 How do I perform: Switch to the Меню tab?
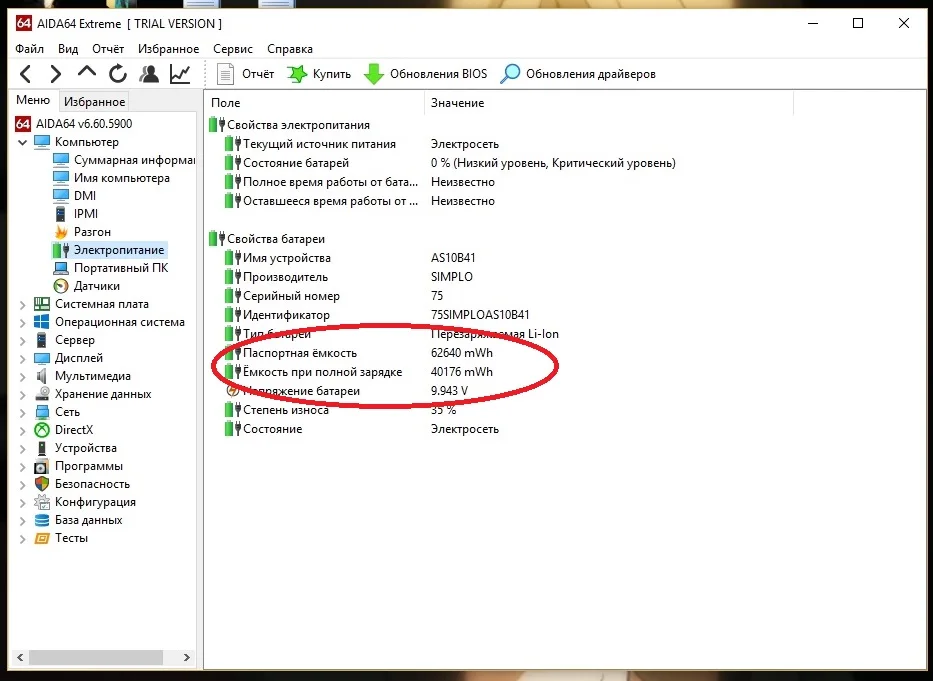pos(33,100)
